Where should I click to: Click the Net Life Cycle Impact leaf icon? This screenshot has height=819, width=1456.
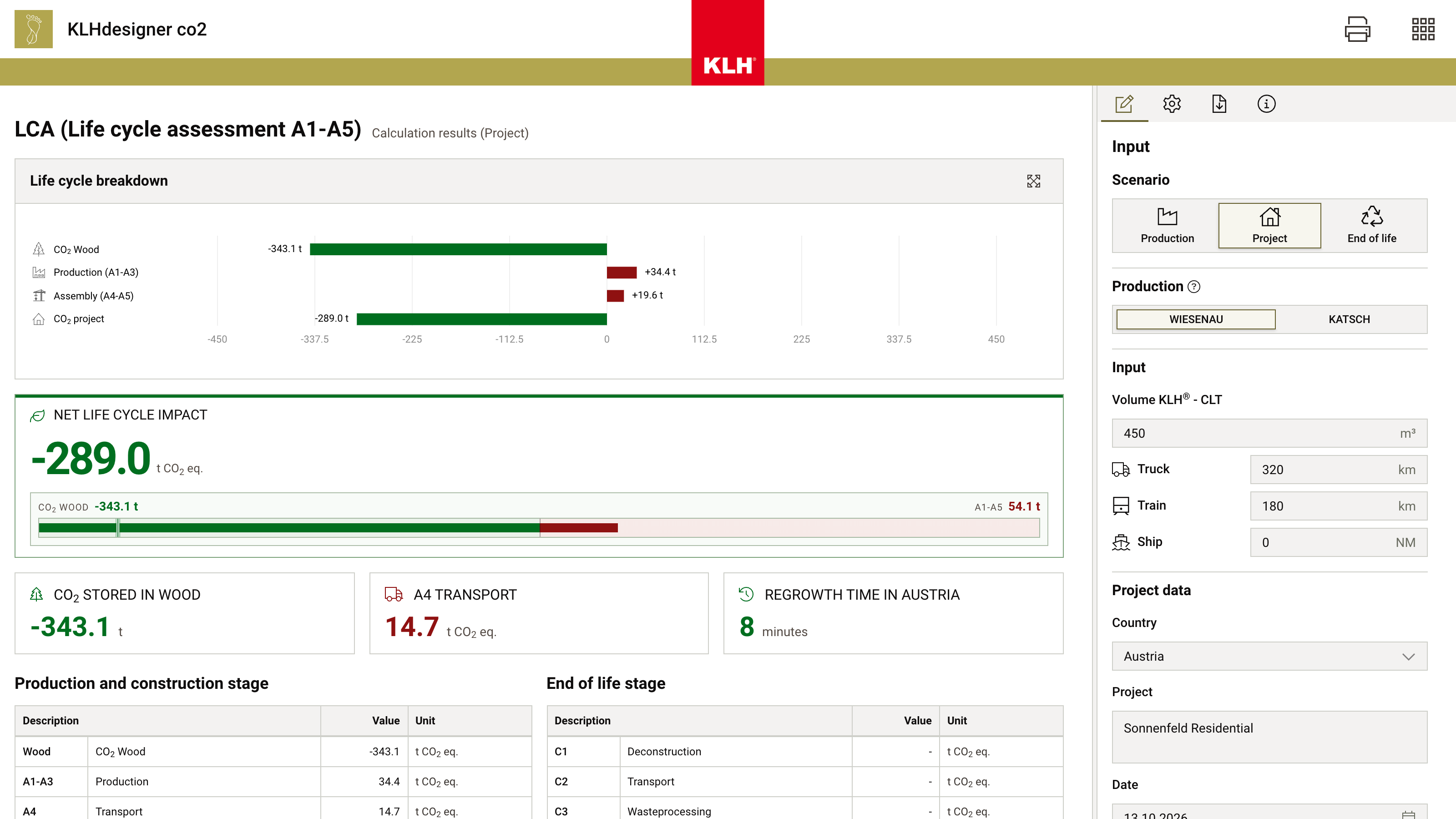(x=37, y=415)
